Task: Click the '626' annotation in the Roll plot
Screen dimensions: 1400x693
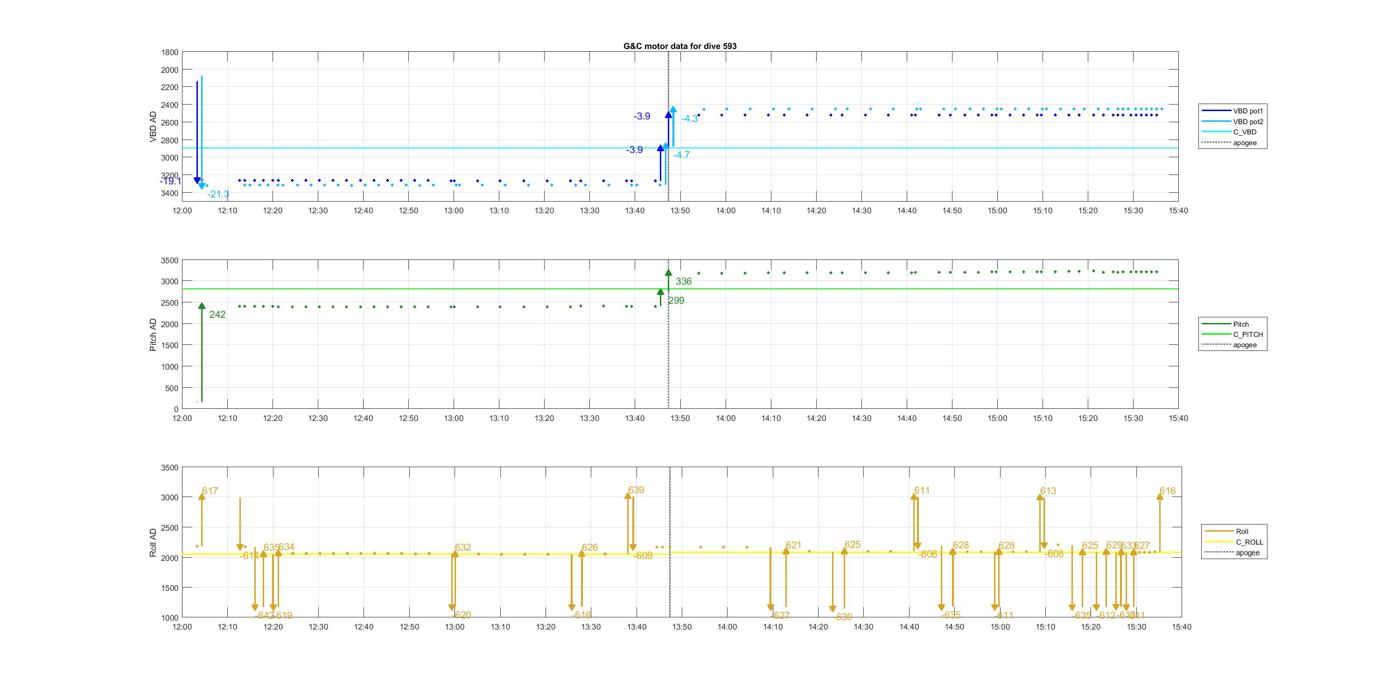Action: click(x=590, y=547)
